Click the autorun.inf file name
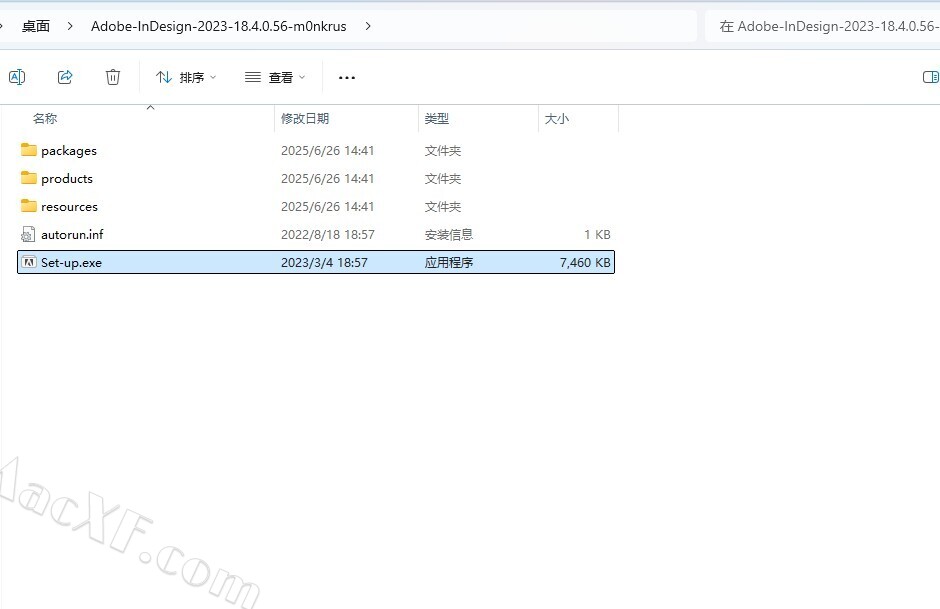This screenshot has height=609, width=940. coord(72,234)
